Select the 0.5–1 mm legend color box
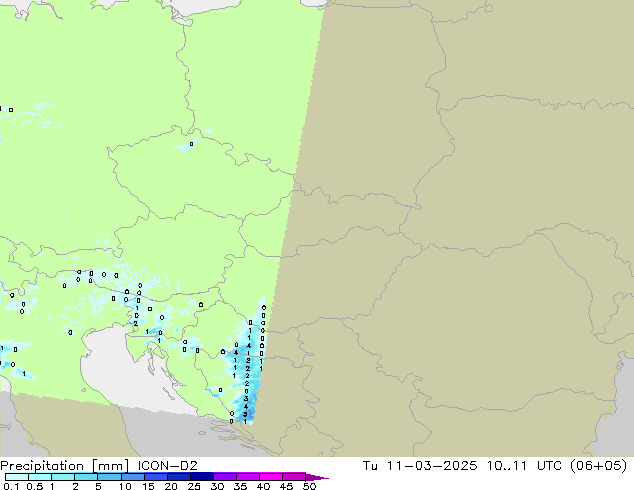 tap(40, 477)
